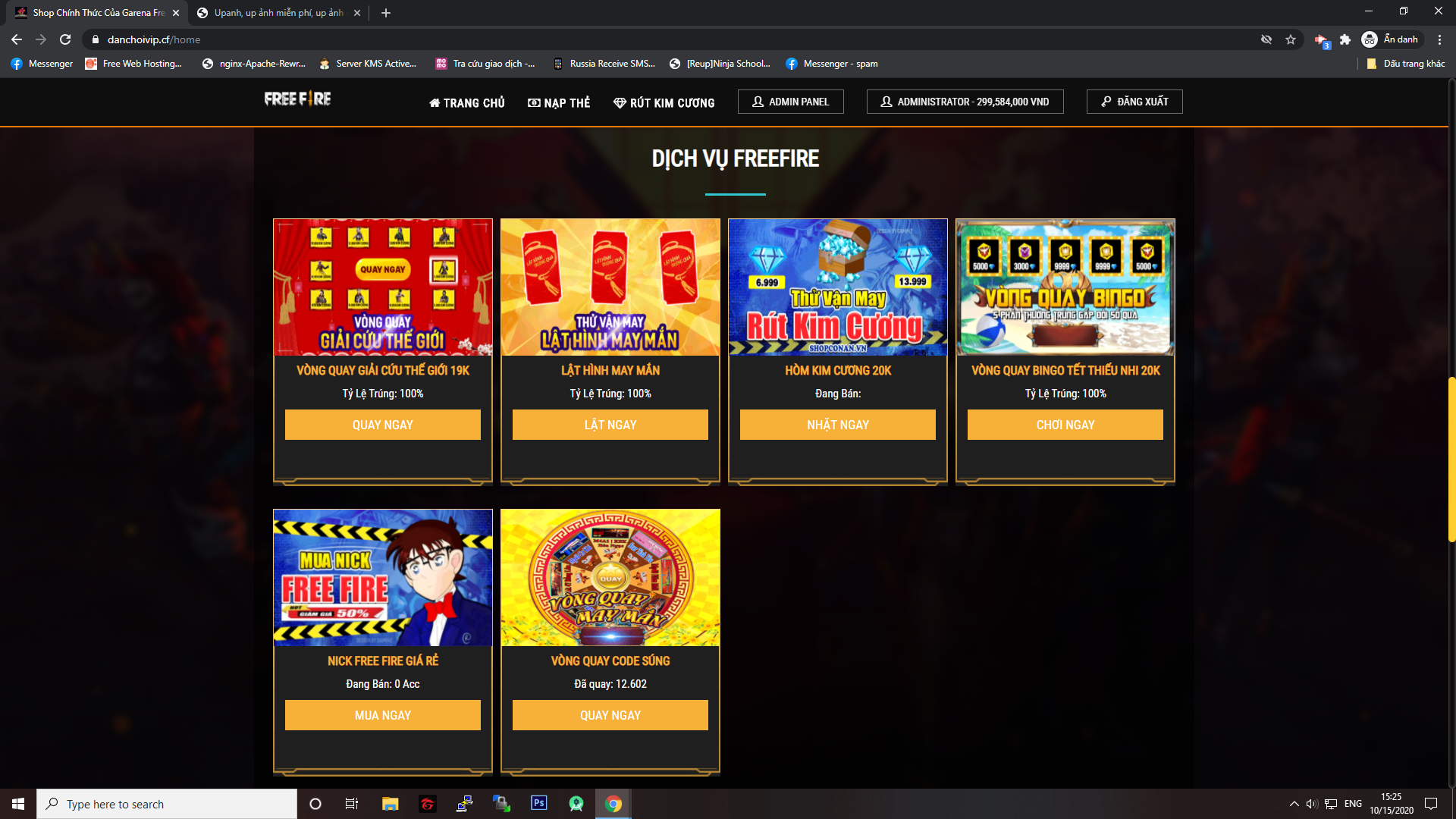Open Dấu trang khác bookmarks folder
The image size is (1456, 819).
[x=1405, y=64]
